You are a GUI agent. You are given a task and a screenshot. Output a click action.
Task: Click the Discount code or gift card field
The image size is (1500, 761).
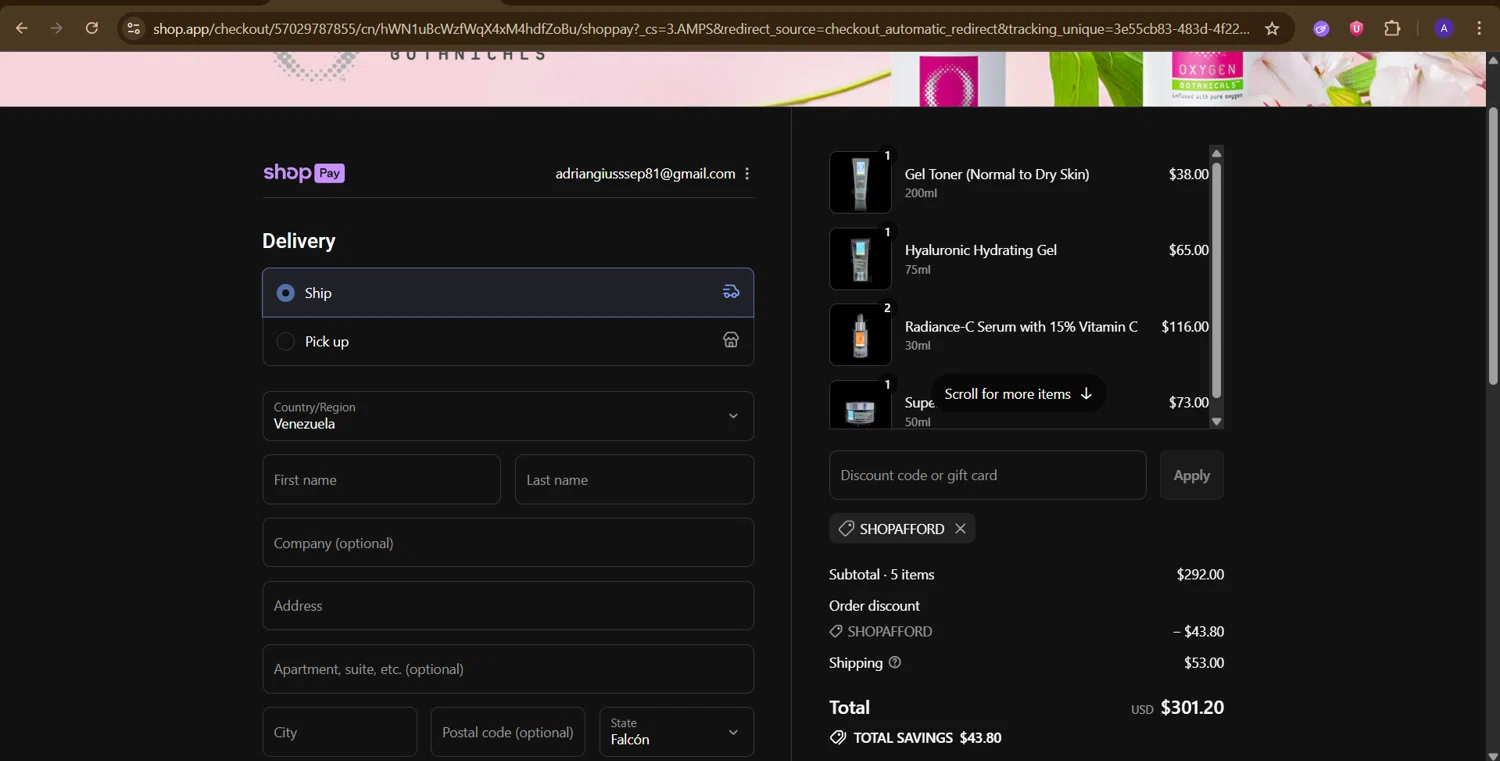pyautogui.click(x=987, y=475)
